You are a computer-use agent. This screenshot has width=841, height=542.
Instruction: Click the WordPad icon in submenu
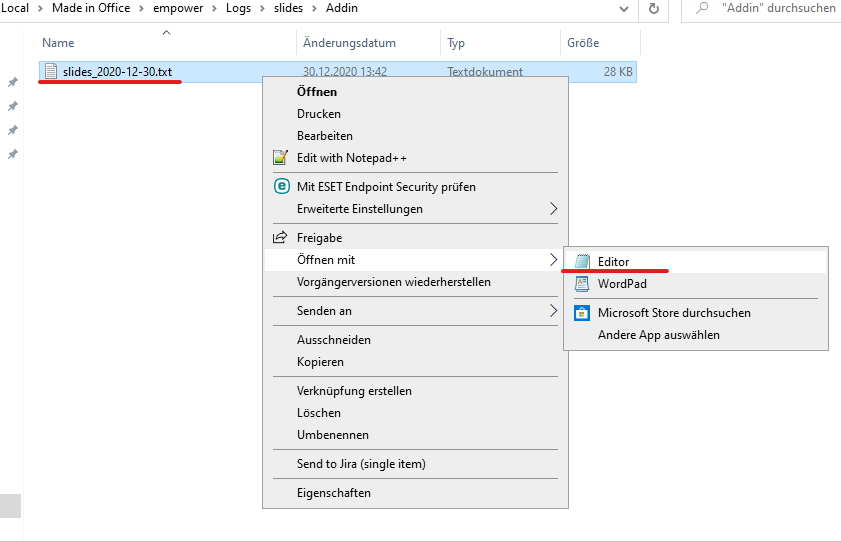coord(582,284)
